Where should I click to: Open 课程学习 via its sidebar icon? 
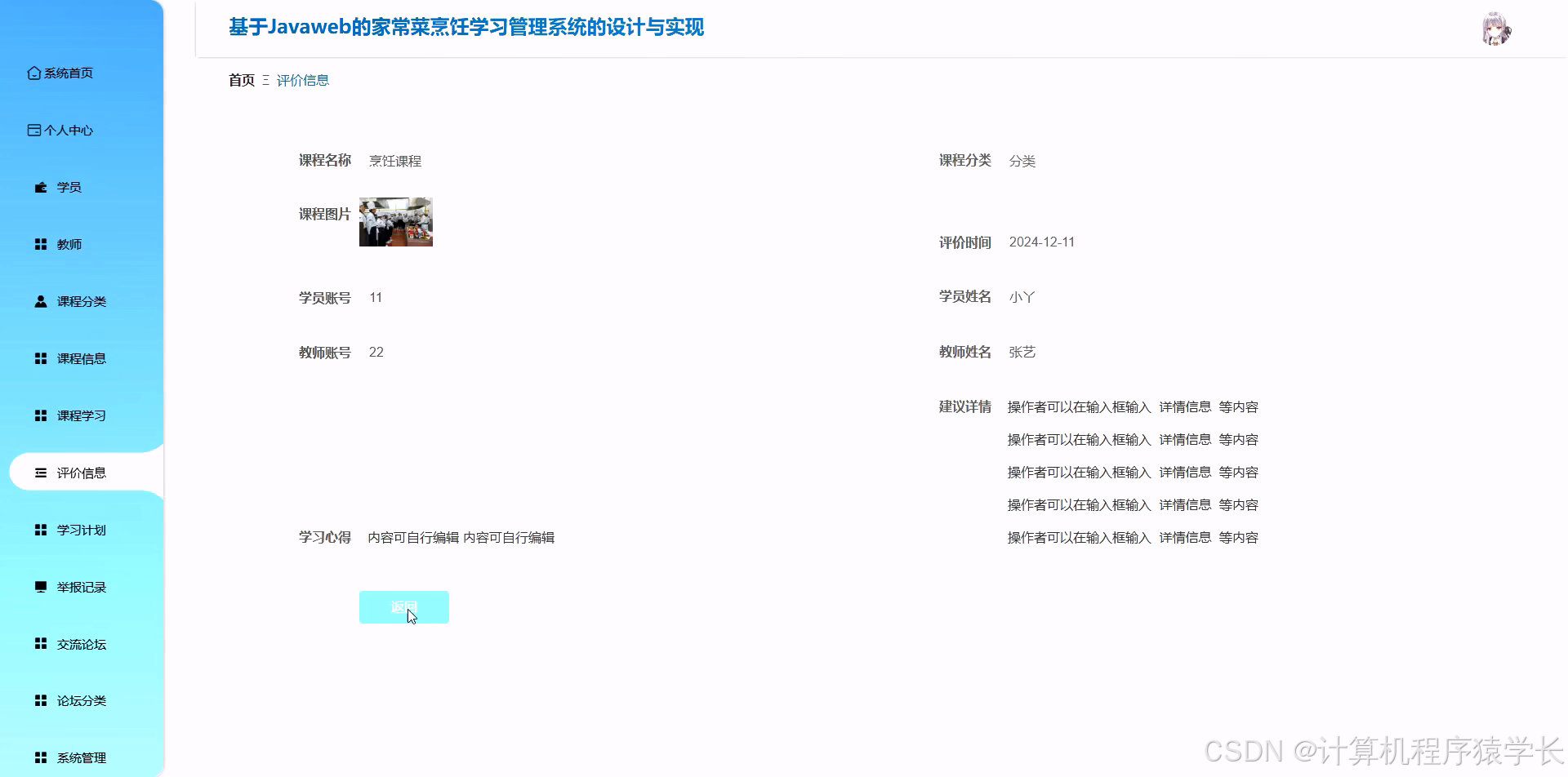[x=40, y=415]
